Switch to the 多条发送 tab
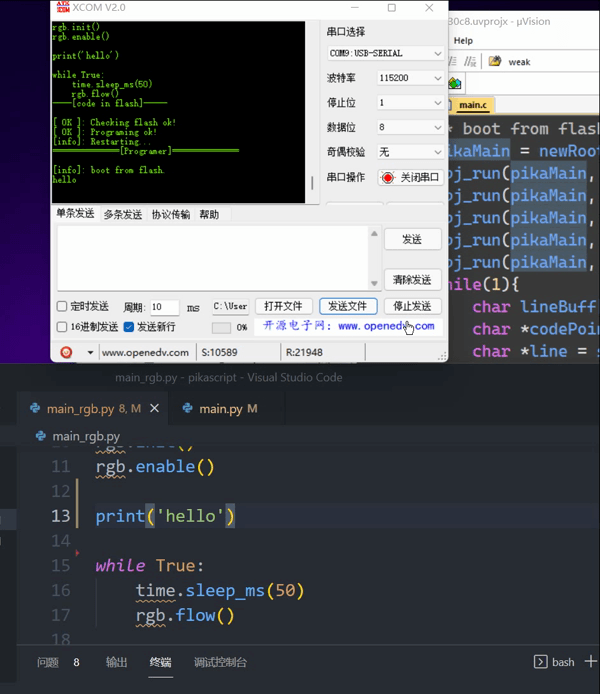 (123, 215)
